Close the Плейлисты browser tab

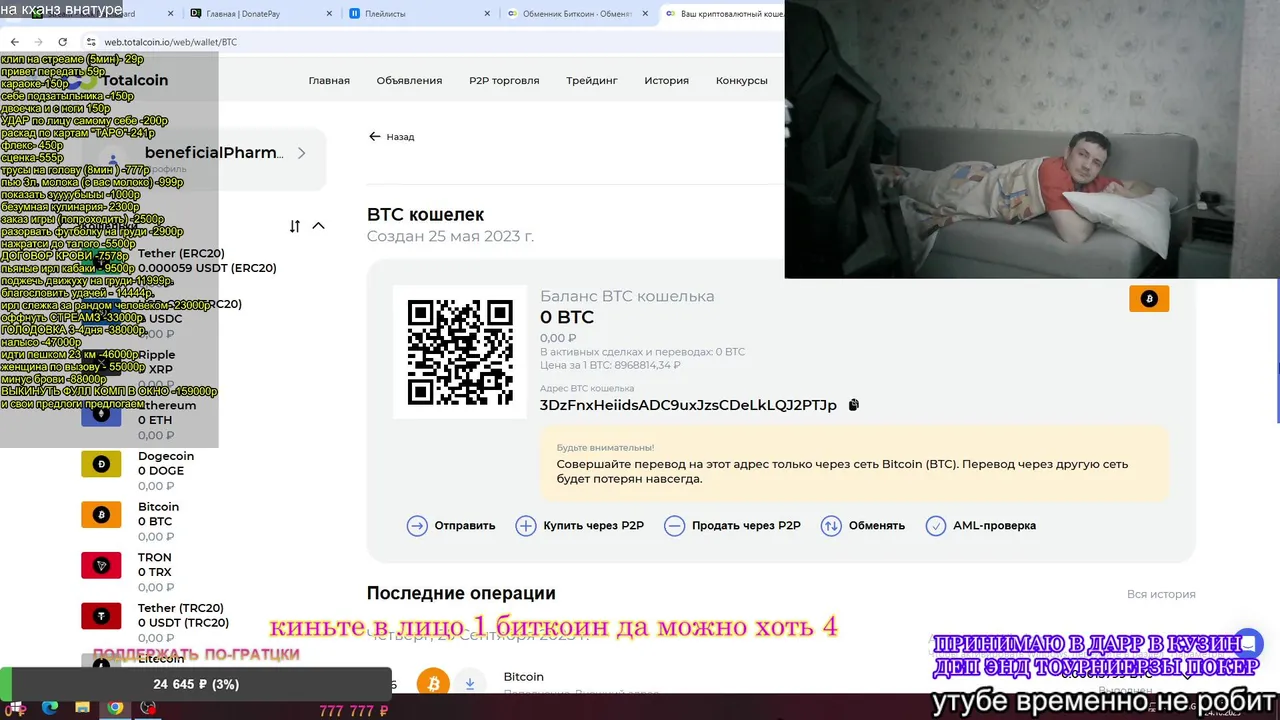pos(487,14)
